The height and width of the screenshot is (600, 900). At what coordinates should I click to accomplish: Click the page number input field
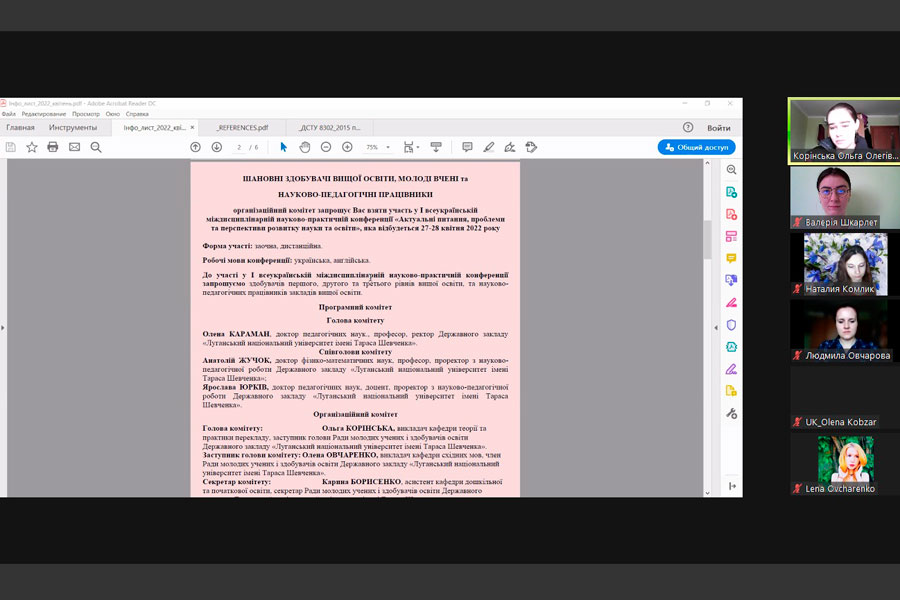point(240,147)
